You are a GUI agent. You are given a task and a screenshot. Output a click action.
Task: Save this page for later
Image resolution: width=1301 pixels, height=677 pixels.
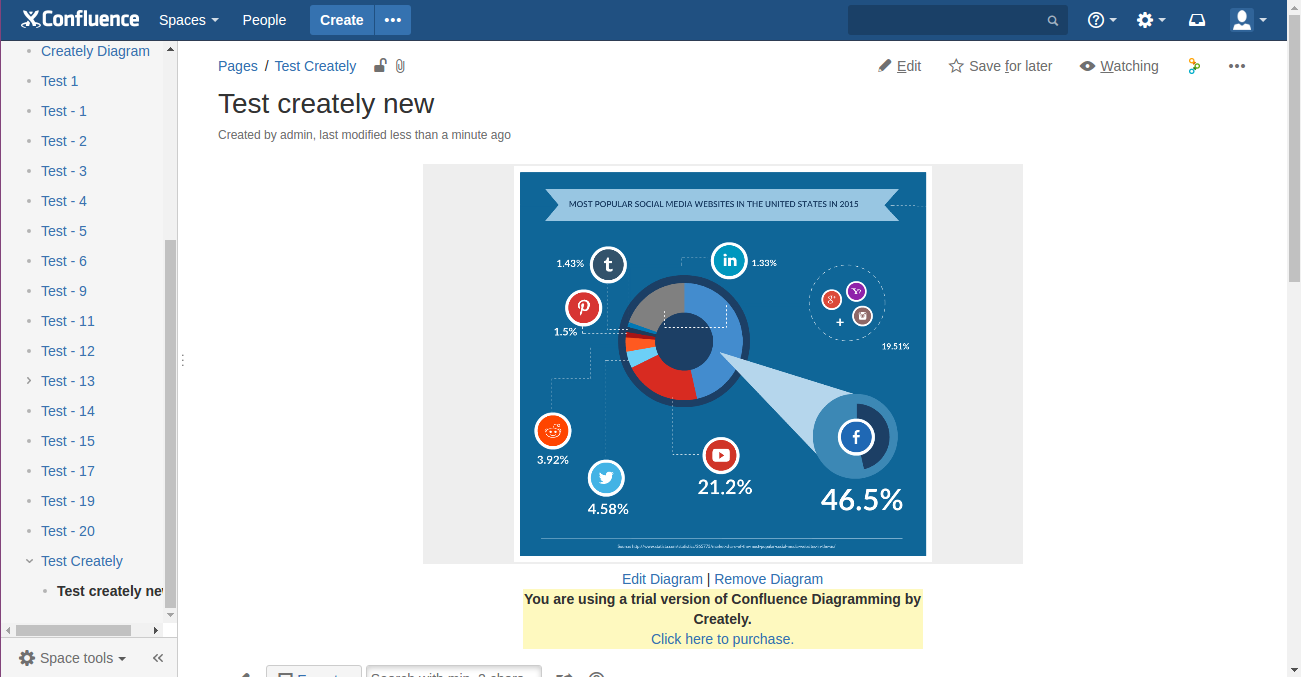point(1000,66)
